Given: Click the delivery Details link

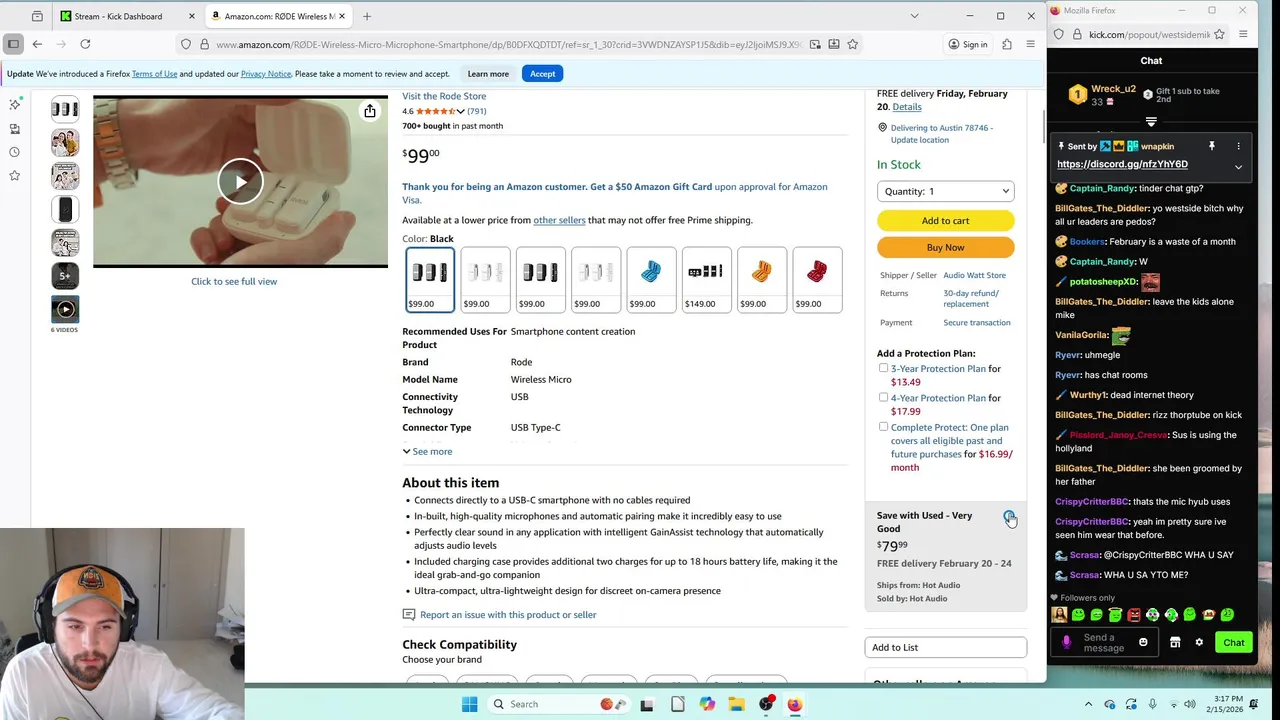Looking at the screenshot, I should 907,107.
